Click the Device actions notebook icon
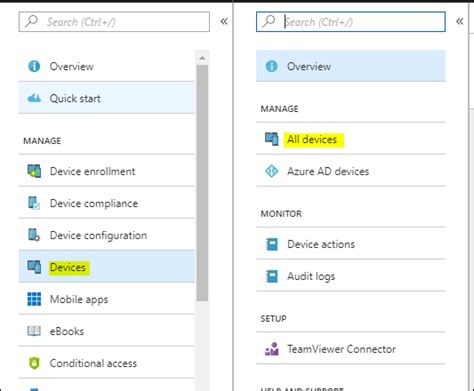 coord(271,244)
